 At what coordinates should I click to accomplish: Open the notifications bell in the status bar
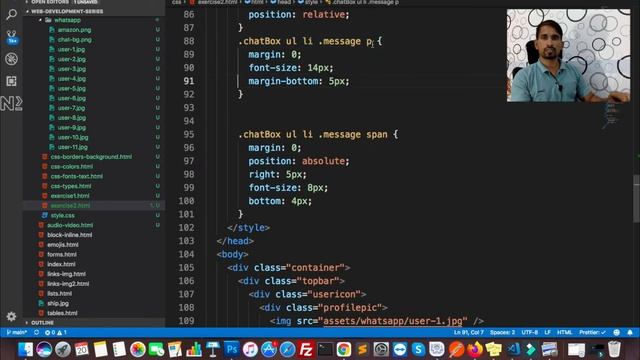coord(630,333)
